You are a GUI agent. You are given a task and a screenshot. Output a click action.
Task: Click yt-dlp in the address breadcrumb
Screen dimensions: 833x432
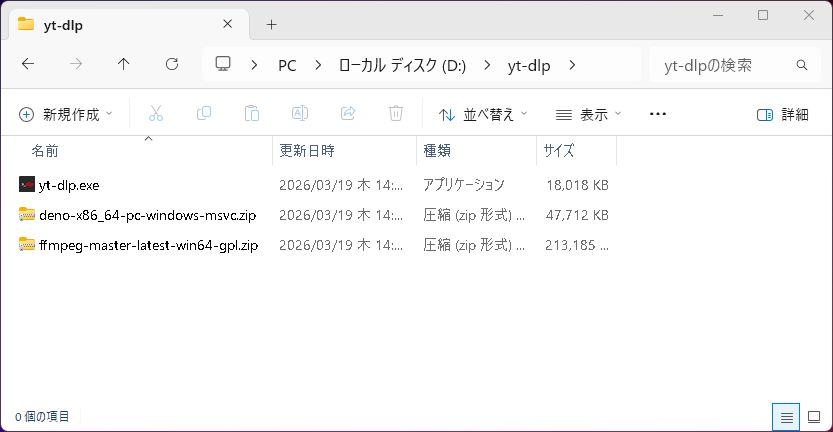tap(529, 65)
